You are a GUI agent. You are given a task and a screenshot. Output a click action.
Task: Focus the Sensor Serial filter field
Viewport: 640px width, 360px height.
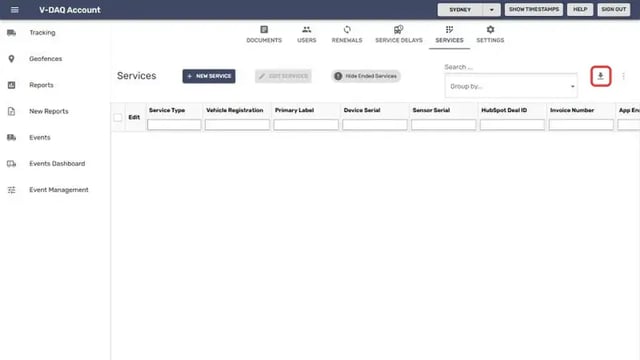pos(444,124)
